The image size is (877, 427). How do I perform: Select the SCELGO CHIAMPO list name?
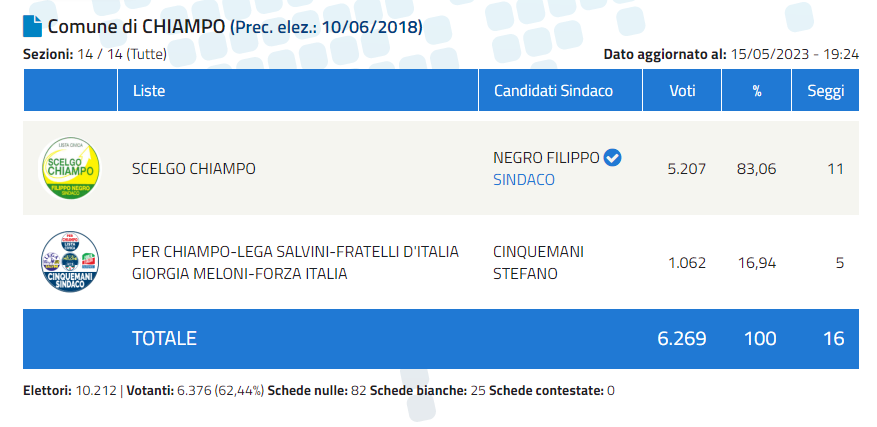pyautogui.click(x=194, y=168)
